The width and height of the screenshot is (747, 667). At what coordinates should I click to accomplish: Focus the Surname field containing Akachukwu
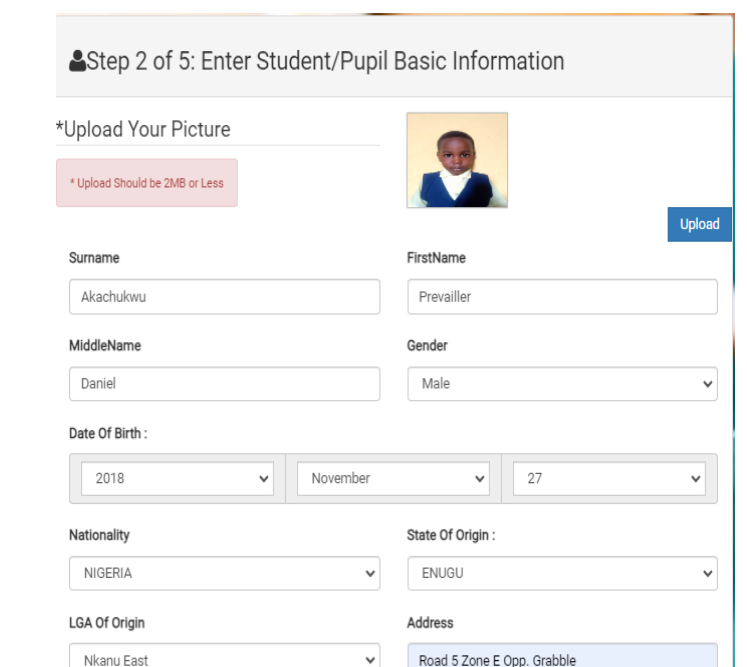(224, 297)
